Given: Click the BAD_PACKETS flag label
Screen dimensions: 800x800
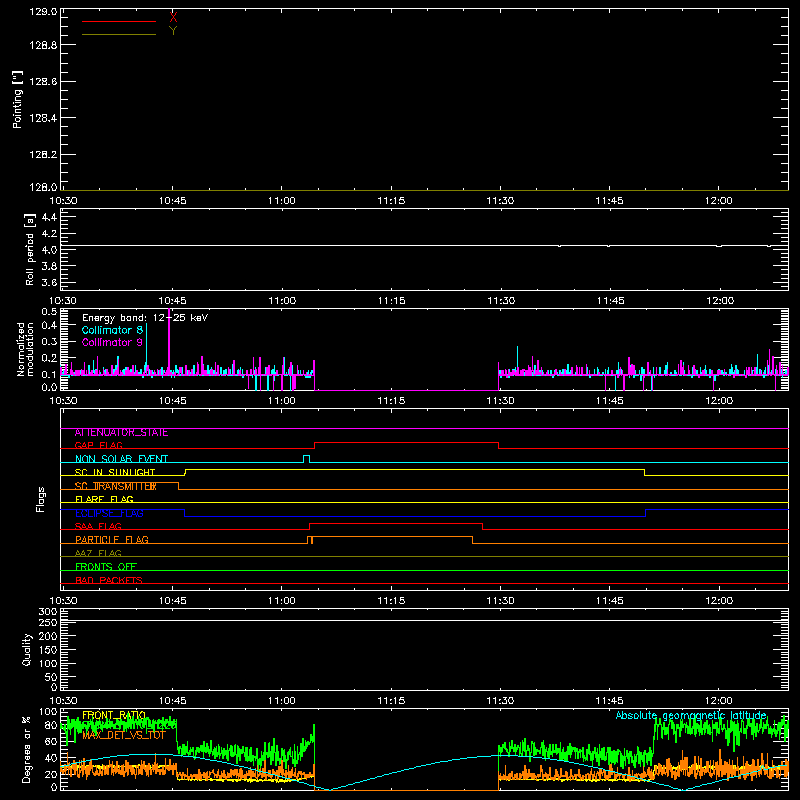Looking at the screenshot, I should coord(109,580).
